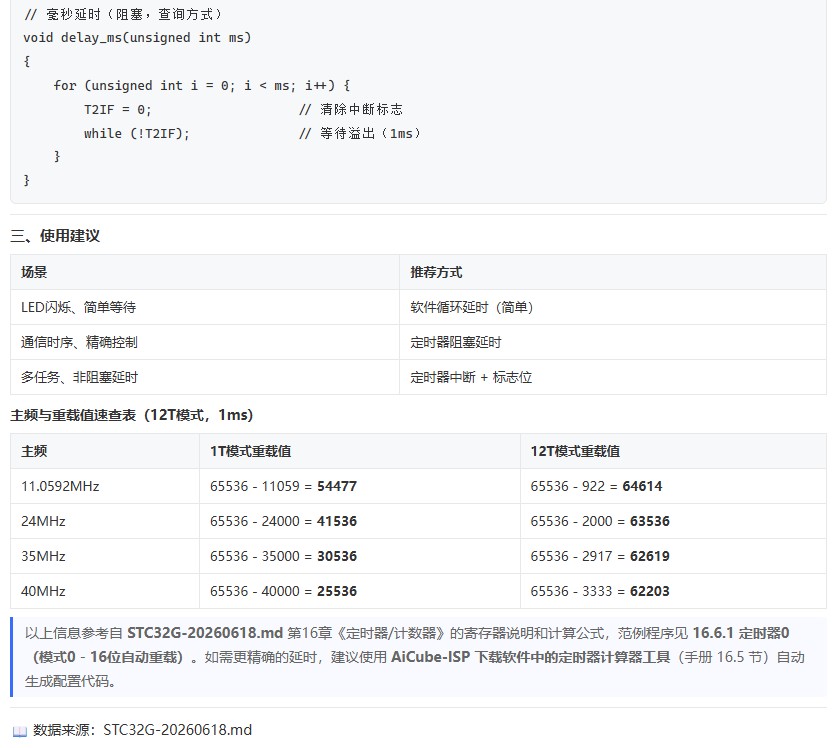Click the value 65536 - 2000 = 63536
This screenshot has height=748, width=836.
pos(600,521)
